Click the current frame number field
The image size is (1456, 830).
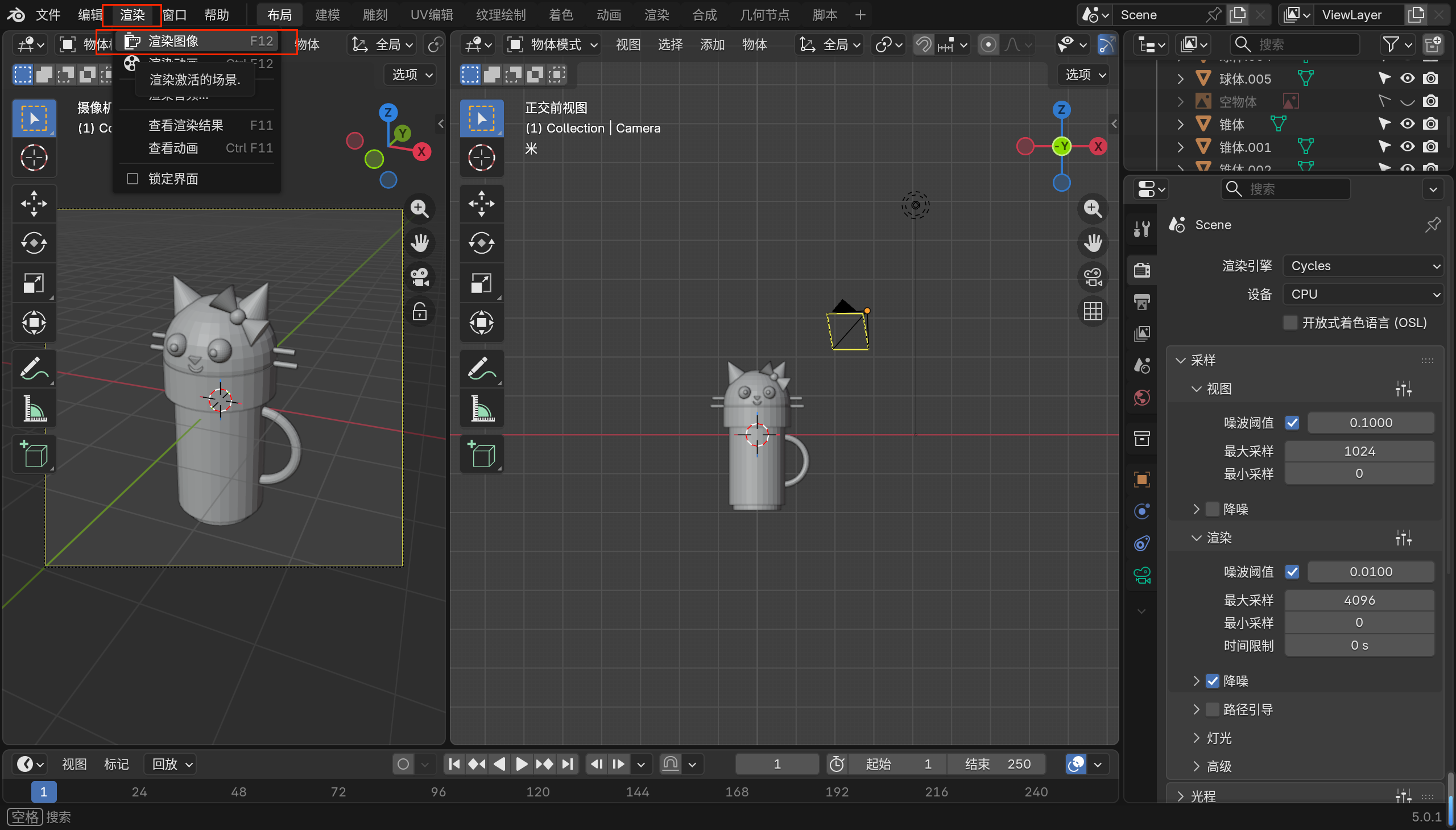point(776,764)
